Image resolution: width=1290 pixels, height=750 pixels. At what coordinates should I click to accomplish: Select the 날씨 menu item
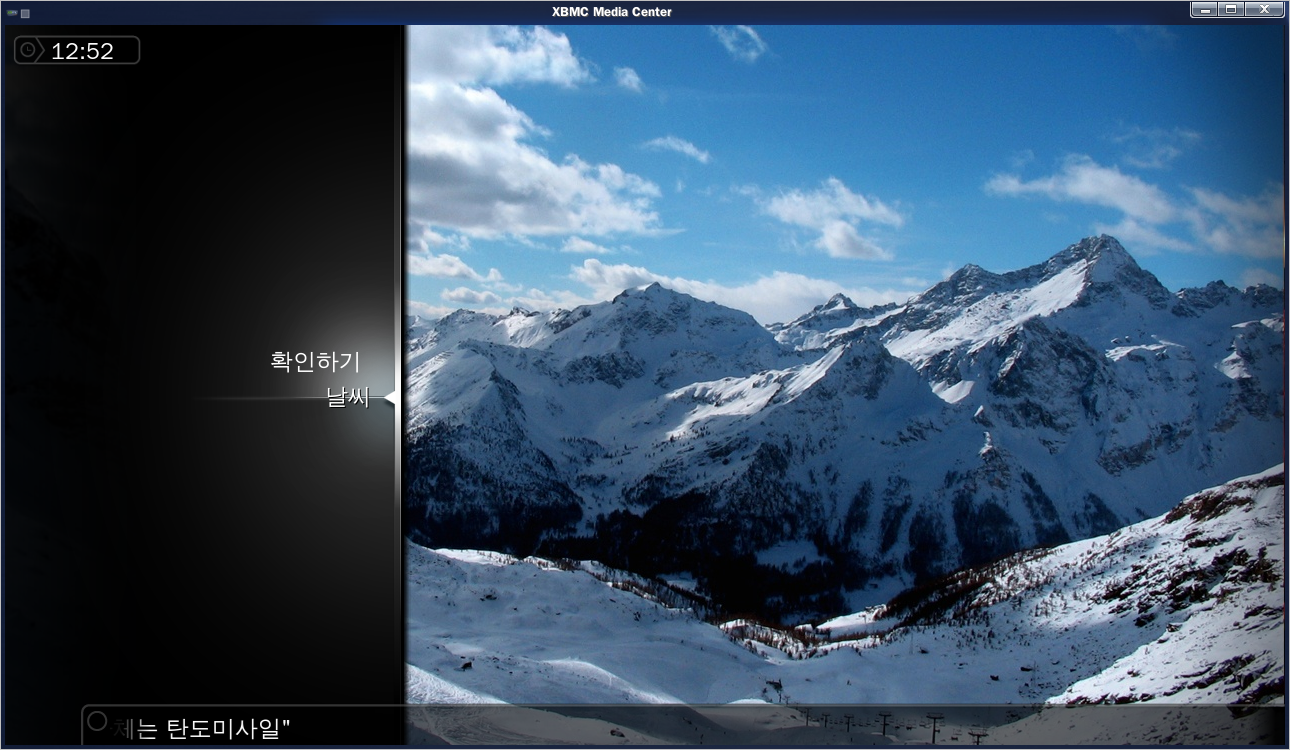(347, 397)
